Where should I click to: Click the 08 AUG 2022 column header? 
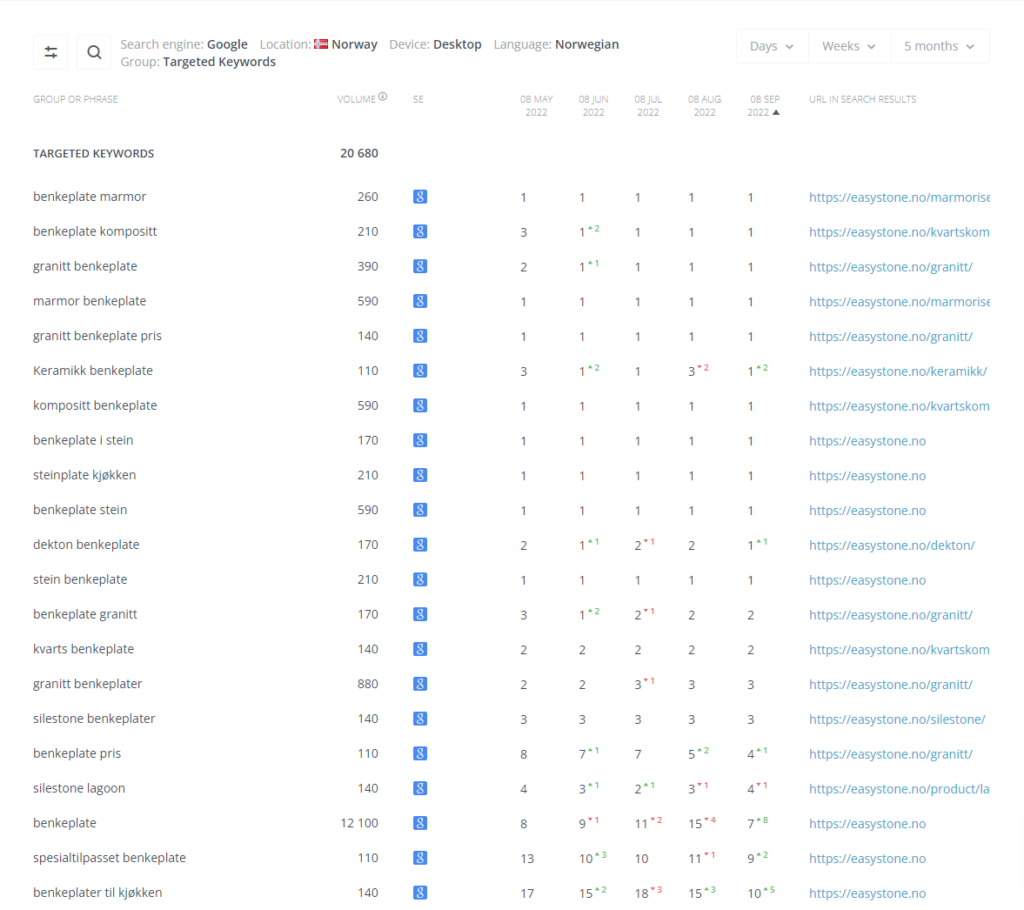pos(704,106)
